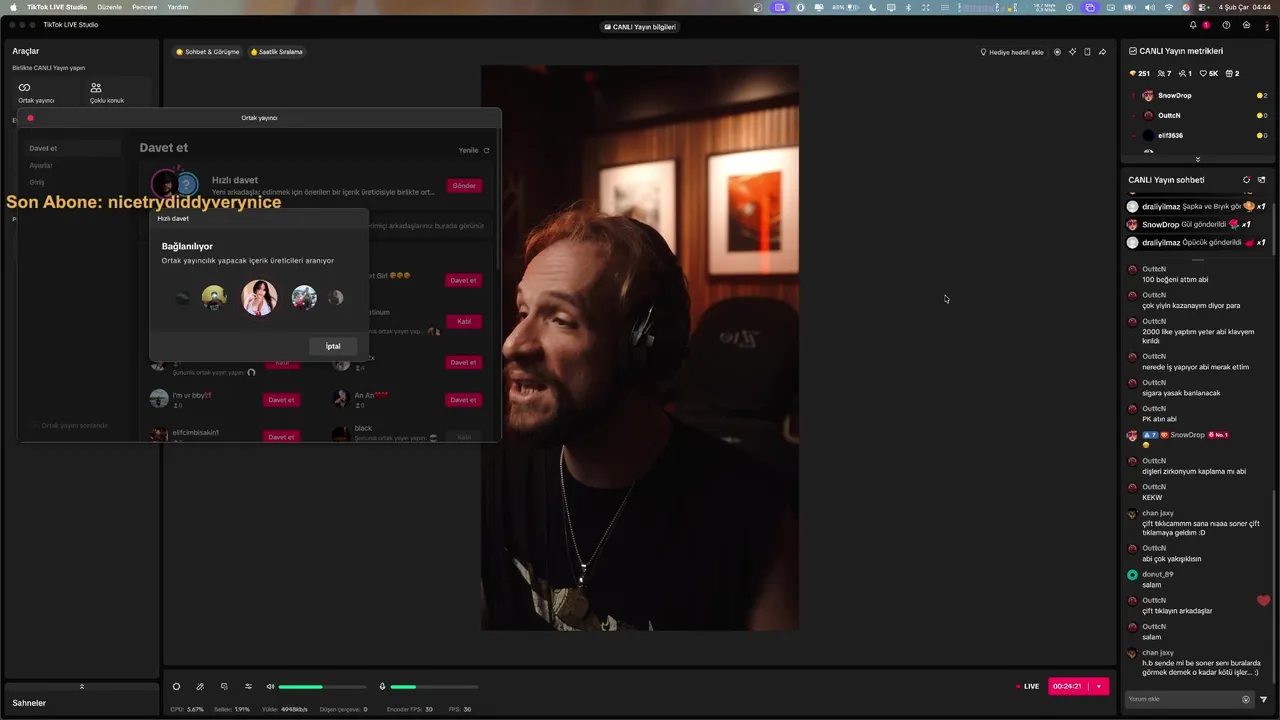Open notifications bell icon

pos(1193,25)
